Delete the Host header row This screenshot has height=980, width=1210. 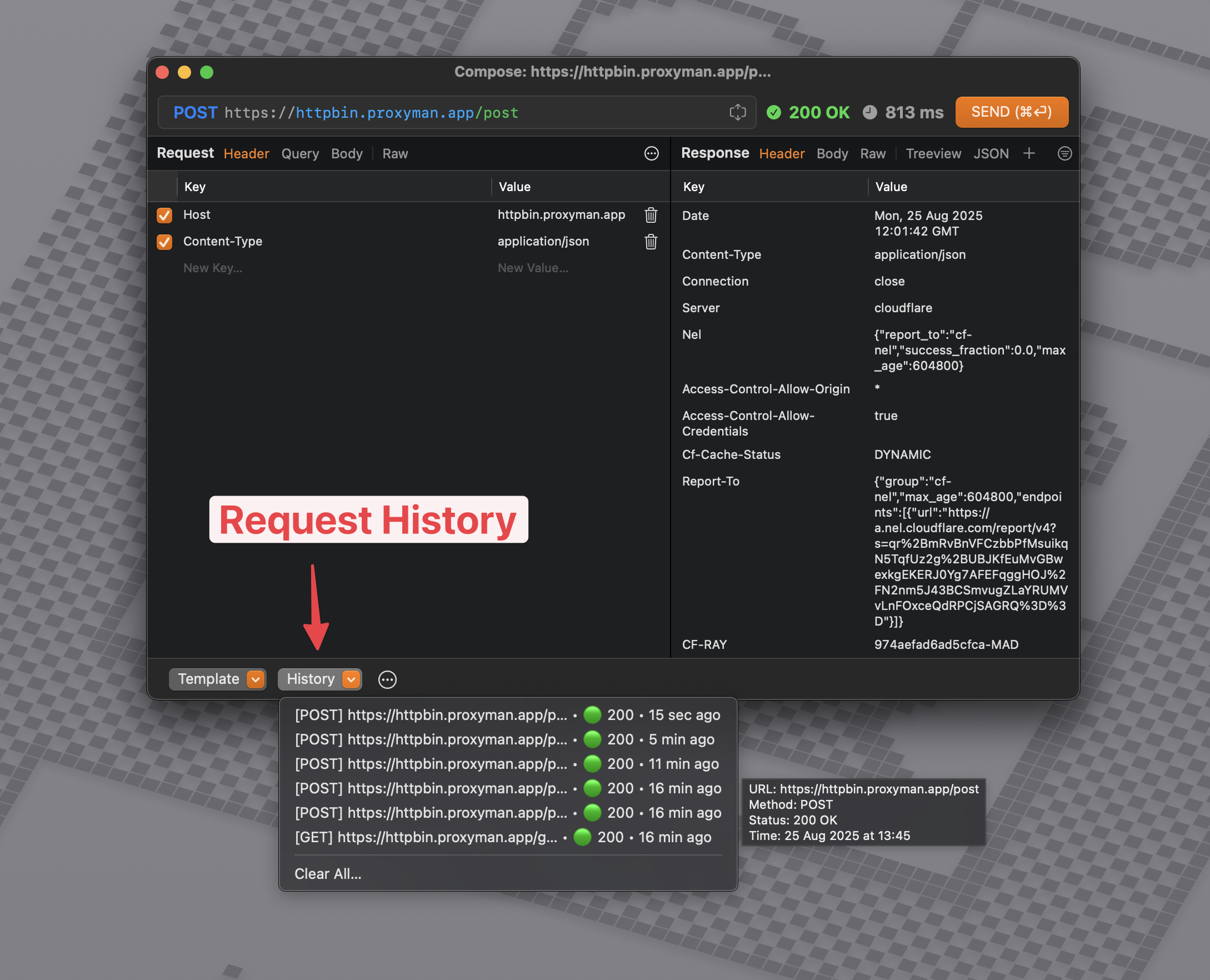651,215
